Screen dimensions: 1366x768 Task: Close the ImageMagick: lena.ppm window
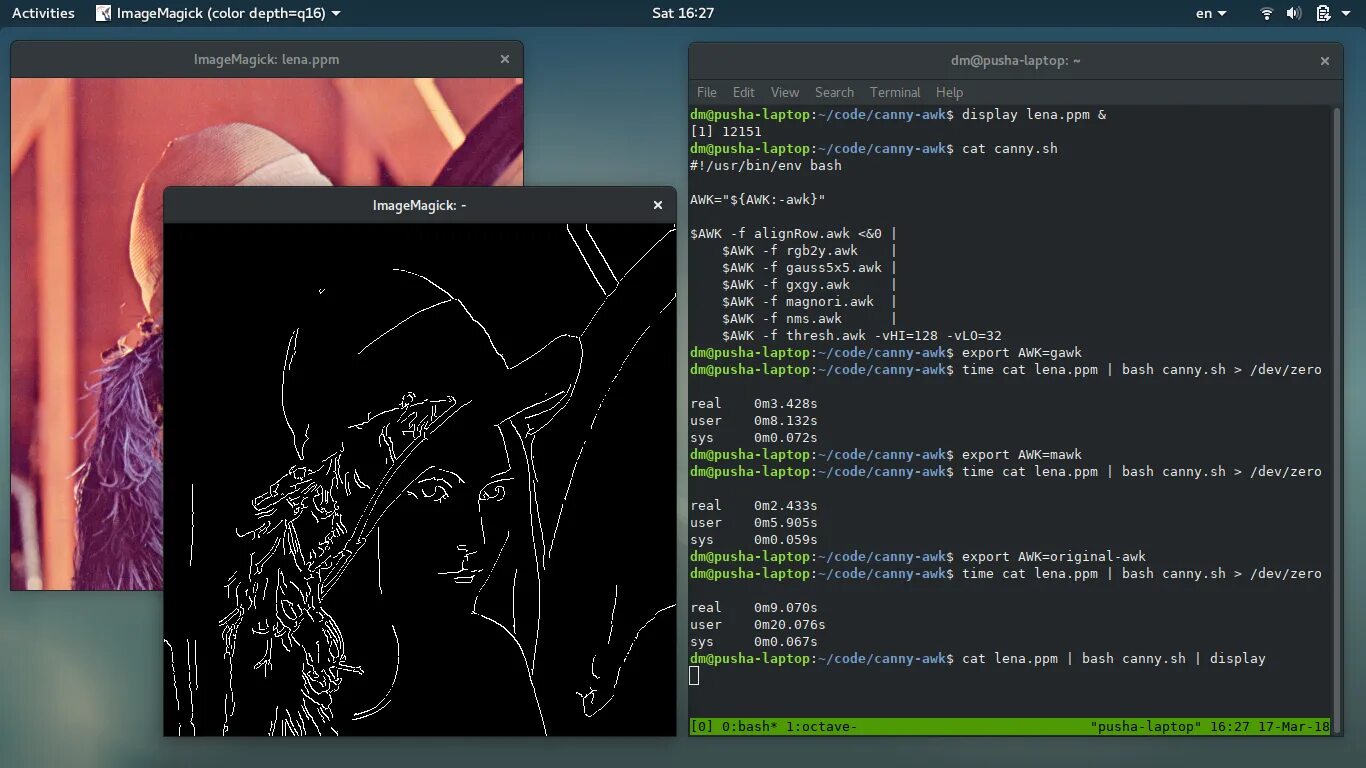tap(505, 59)
